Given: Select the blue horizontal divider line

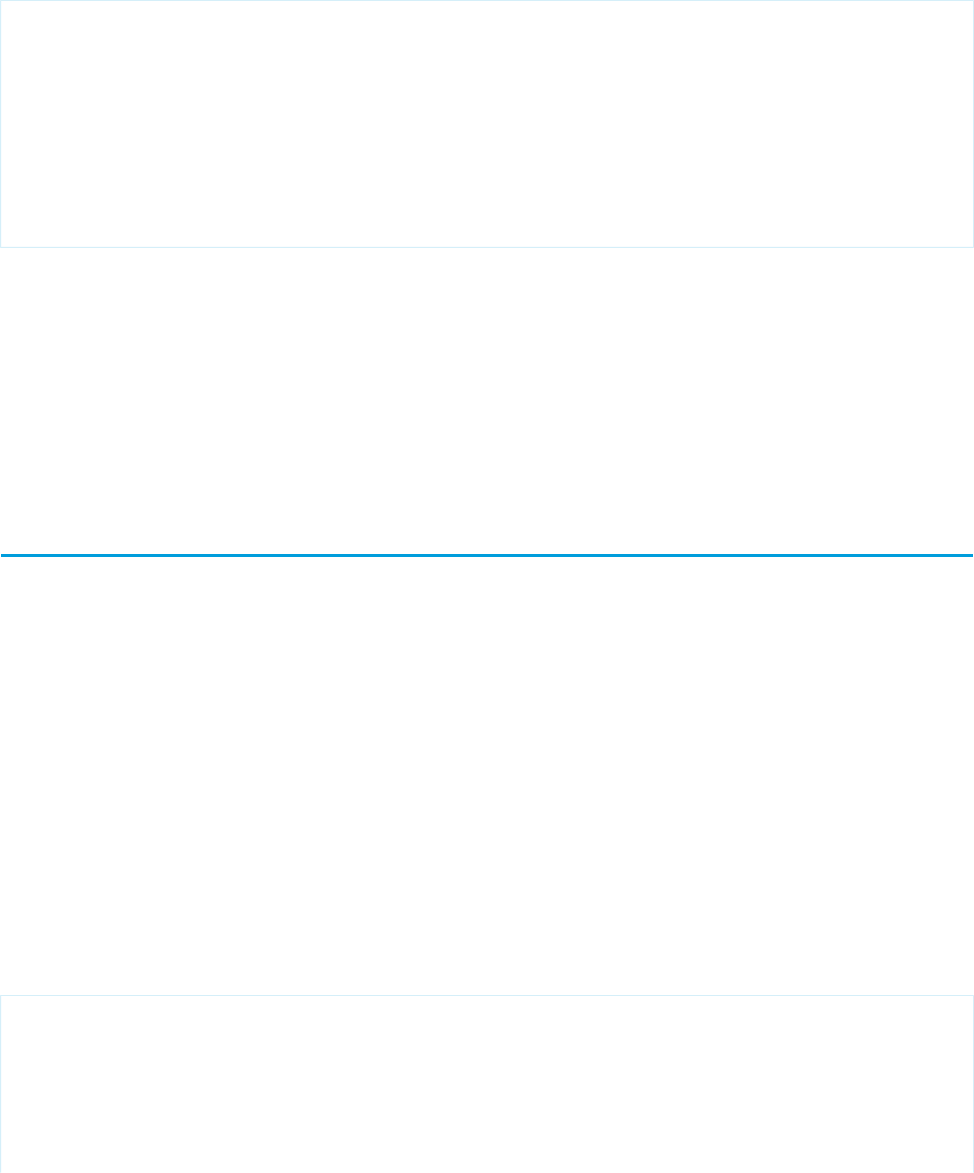Looking at the screenshot, I should (x=486, y=555).
